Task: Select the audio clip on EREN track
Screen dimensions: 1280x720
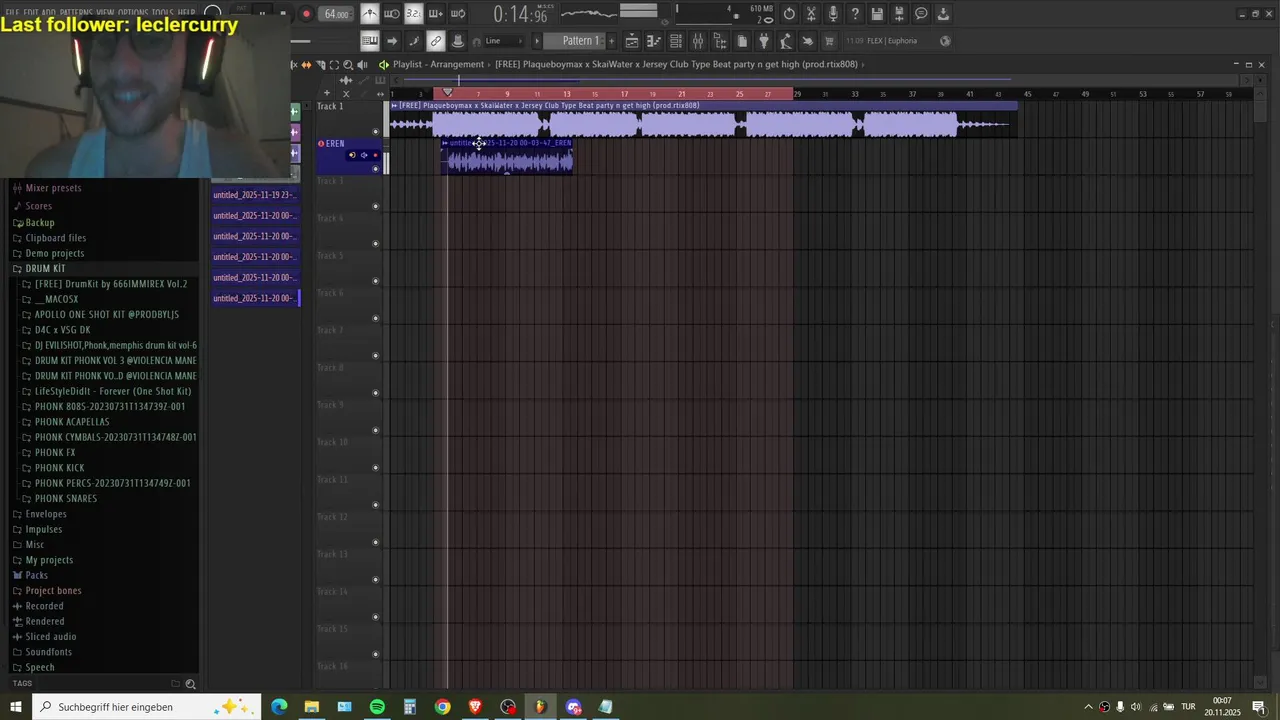Action: click(x=508, y=157)
